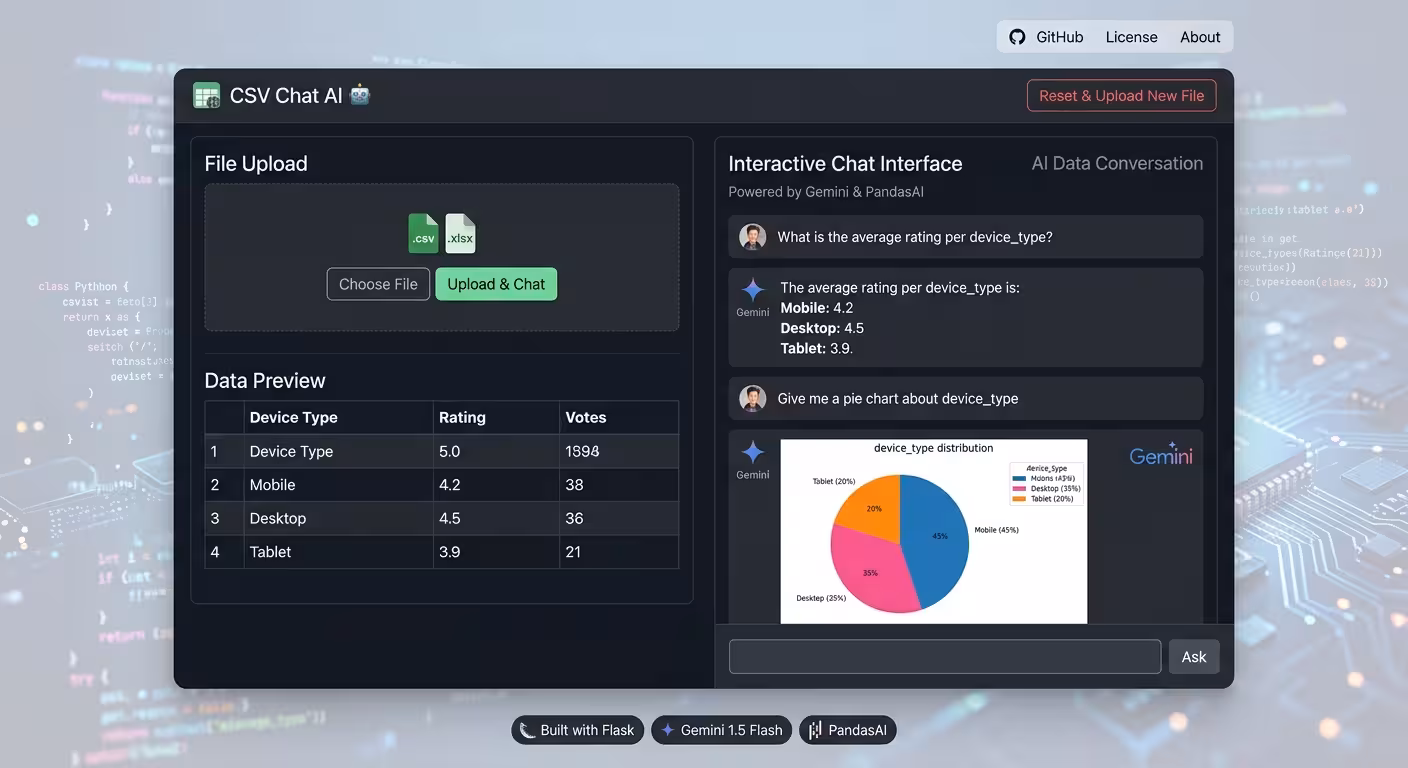
Task: Click the message 'What is the average rating per device_type?'
Action: (x=915, y=237)
